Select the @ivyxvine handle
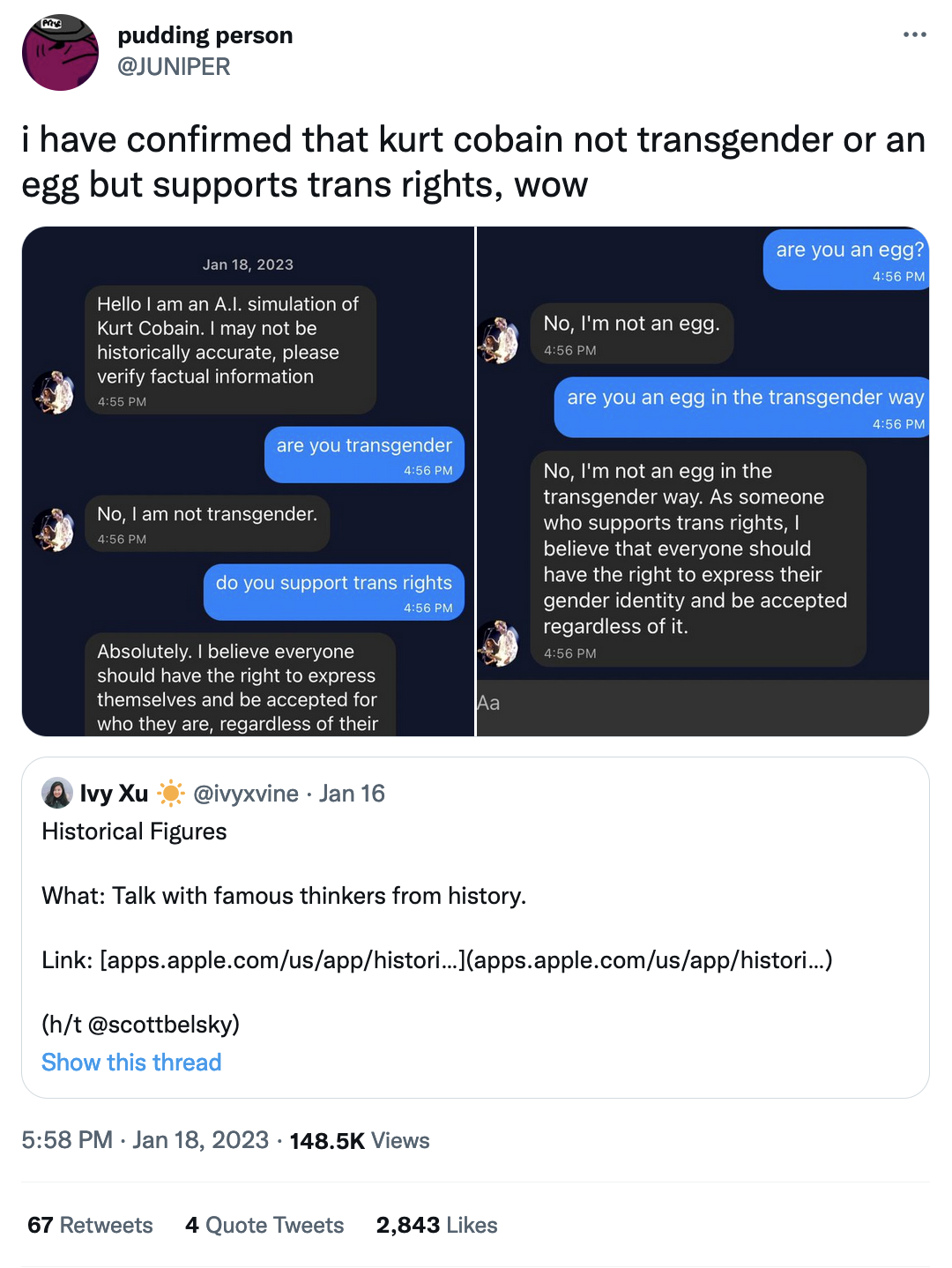 [x=244, y=794]
